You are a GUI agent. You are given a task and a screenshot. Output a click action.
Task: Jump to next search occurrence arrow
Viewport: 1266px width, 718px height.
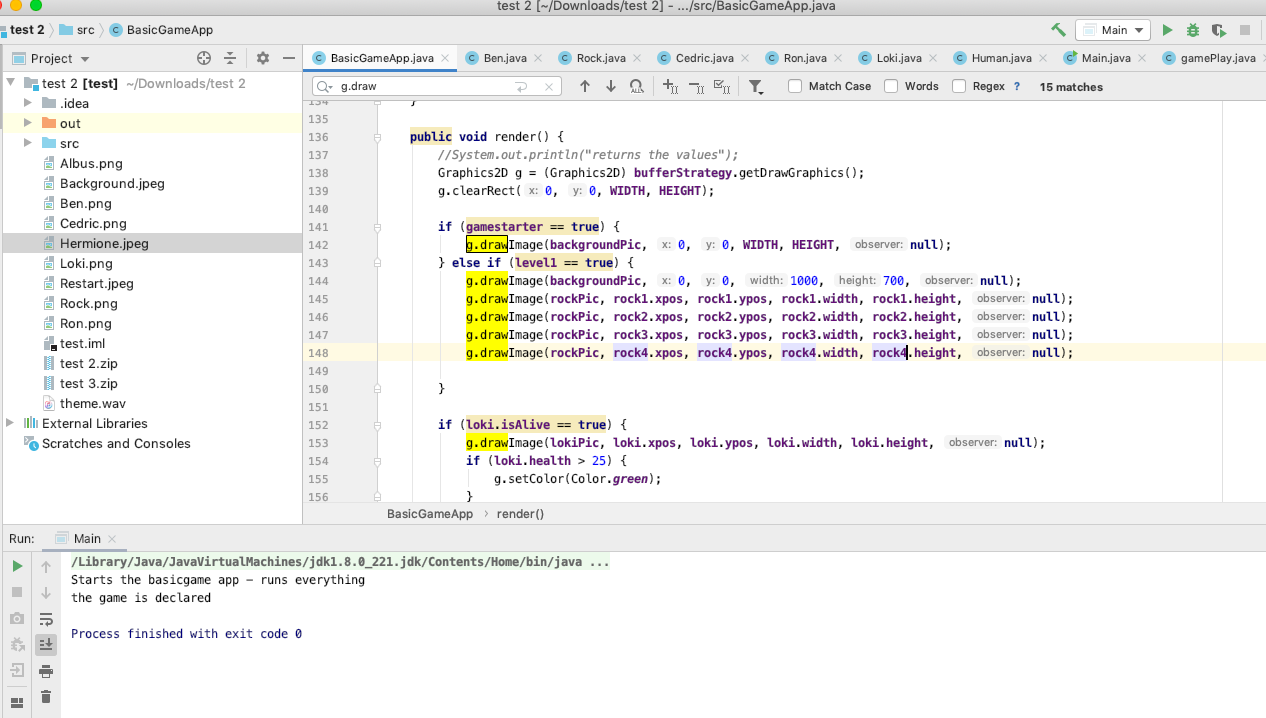[611, 87]
